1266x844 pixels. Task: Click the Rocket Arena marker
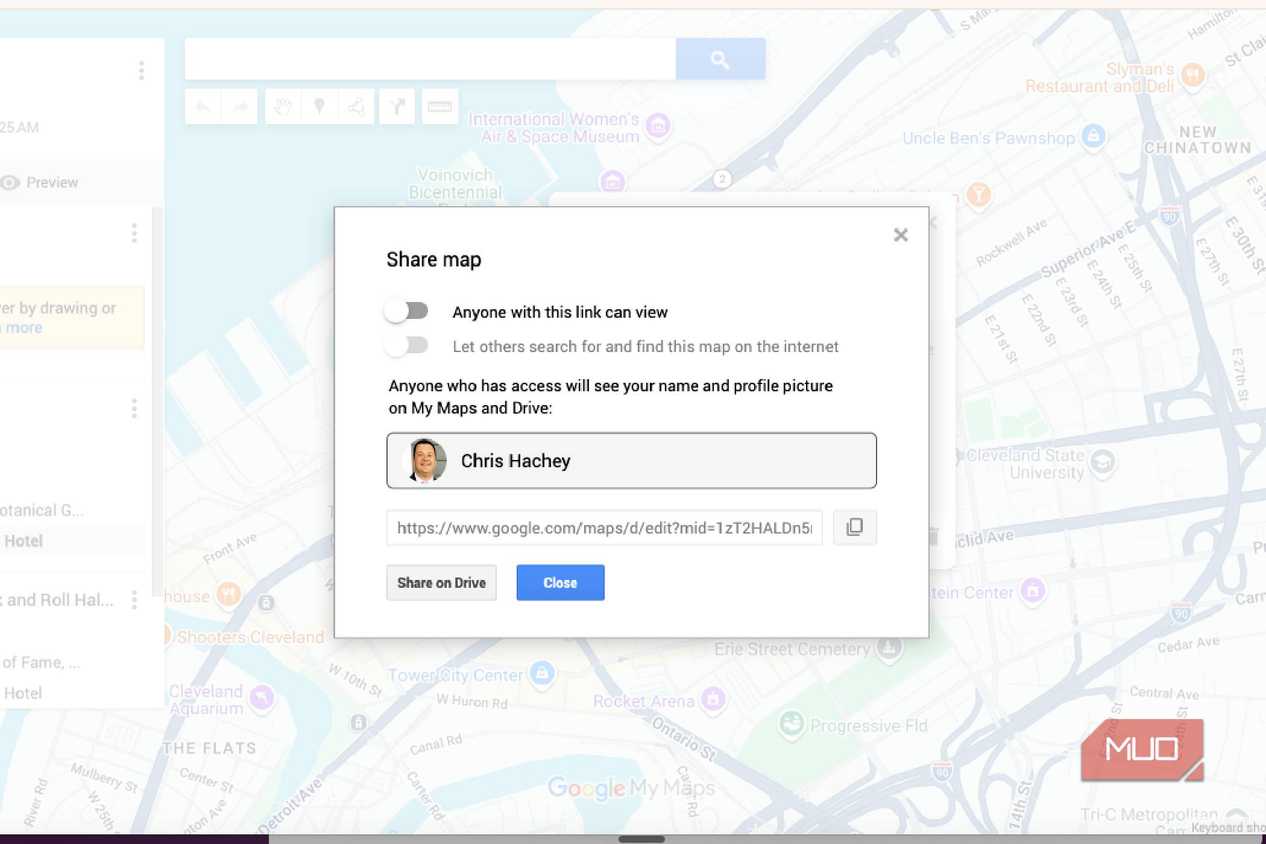[713, 698]
